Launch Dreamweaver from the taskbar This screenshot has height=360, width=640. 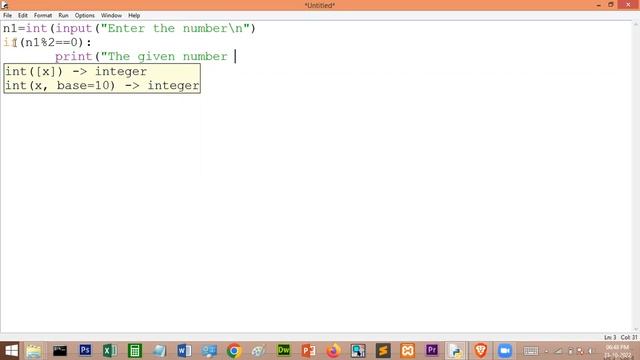pyautogui.click(x=284, y=350)
